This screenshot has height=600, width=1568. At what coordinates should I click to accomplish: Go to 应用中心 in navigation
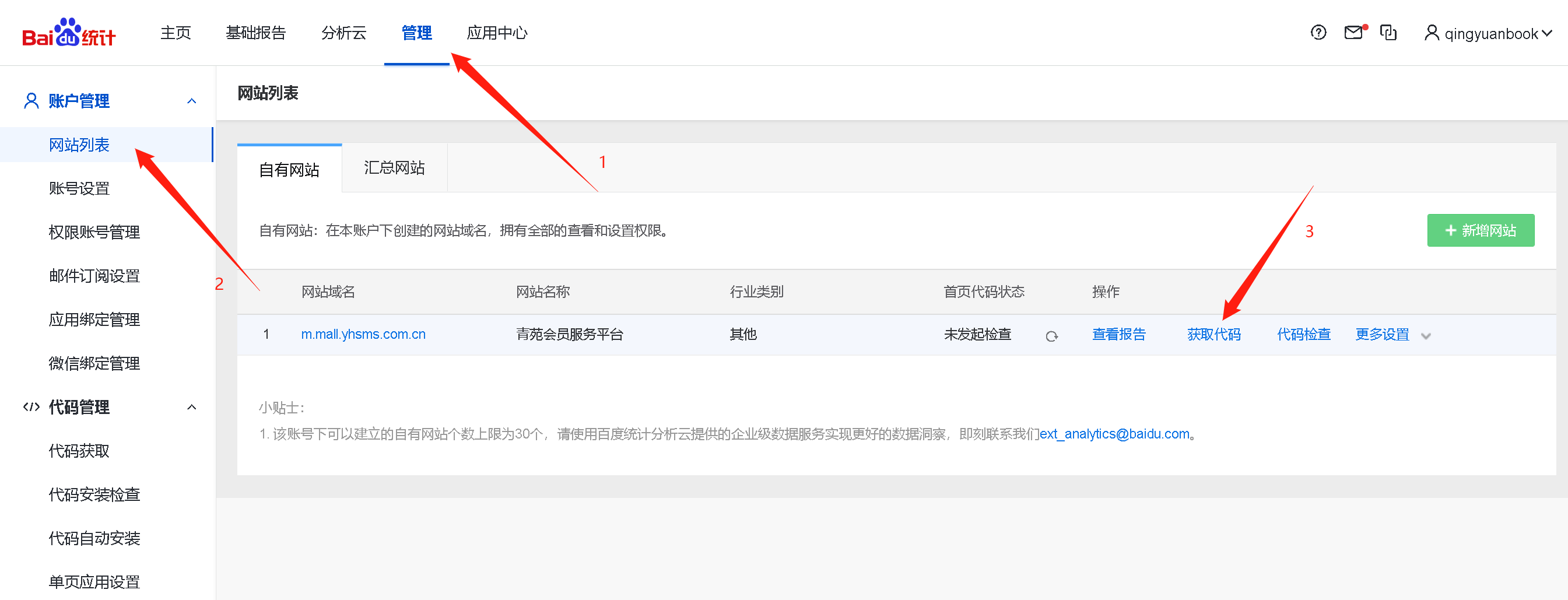click(497, 33)
